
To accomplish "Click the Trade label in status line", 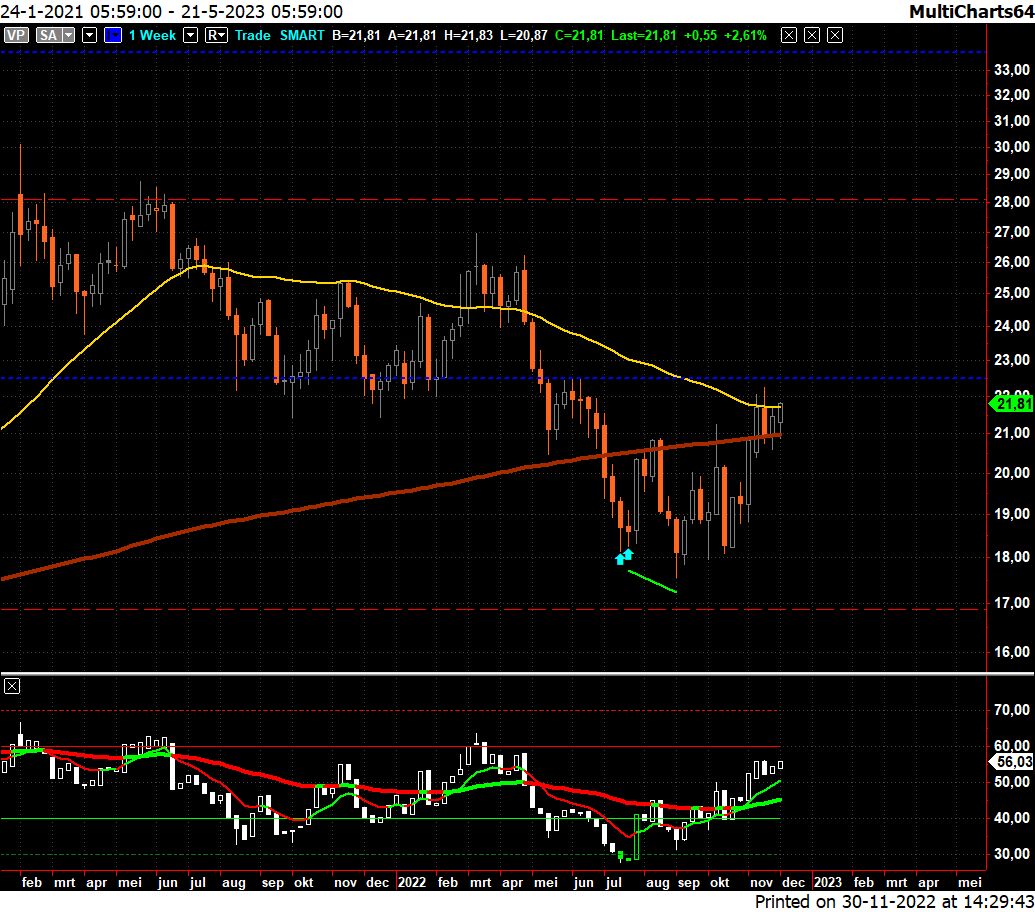I will tap(252, 35).
